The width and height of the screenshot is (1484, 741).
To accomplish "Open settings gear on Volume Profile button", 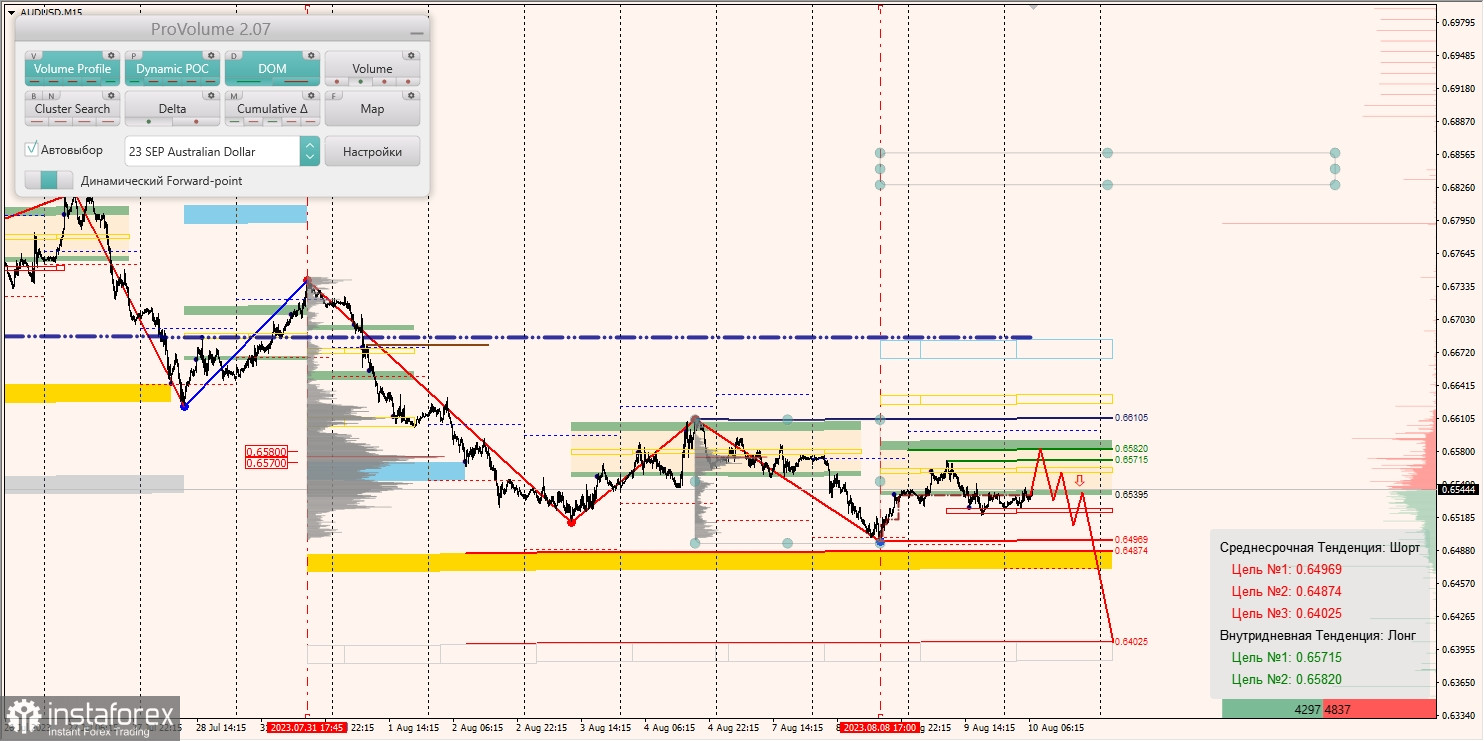I will coord(110,55).
